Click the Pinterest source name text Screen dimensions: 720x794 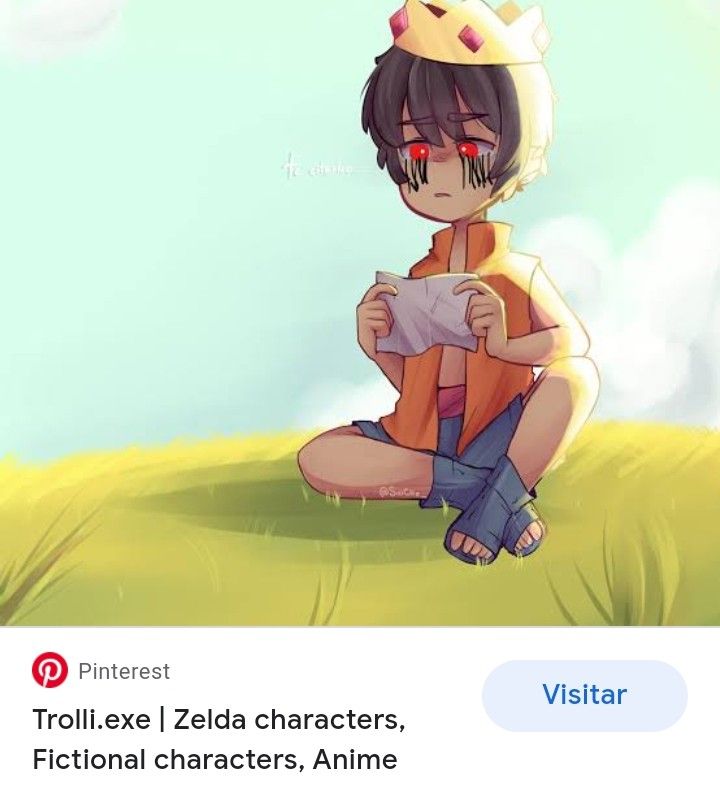coord(124,671)
